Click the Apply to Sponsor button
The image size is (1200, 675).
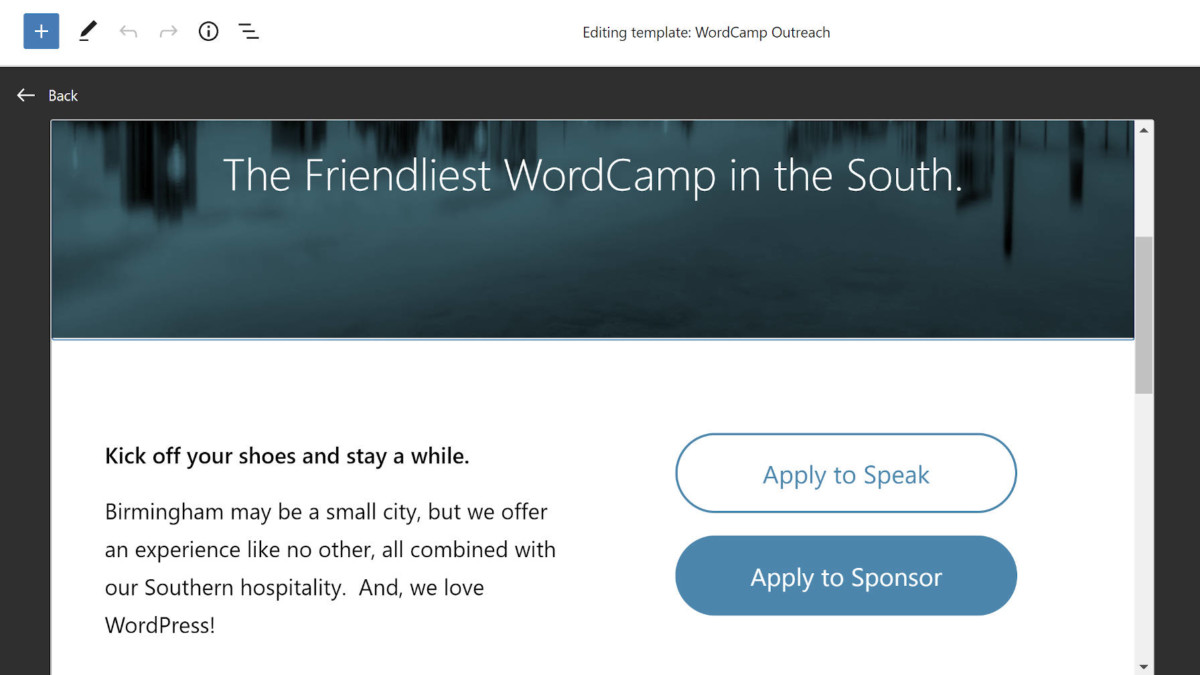pos(846,577)
